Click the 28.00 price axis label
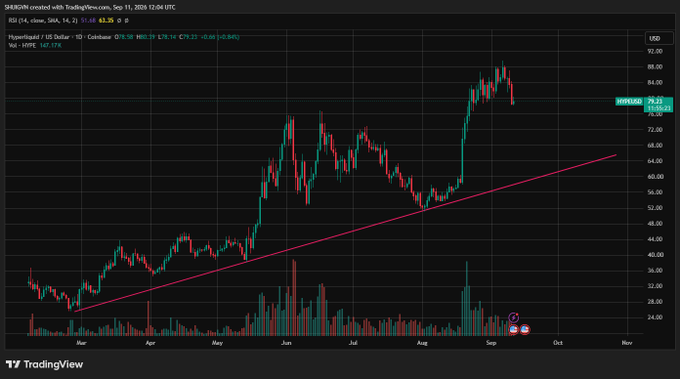The image size is (680, 379). coord(655,301)
